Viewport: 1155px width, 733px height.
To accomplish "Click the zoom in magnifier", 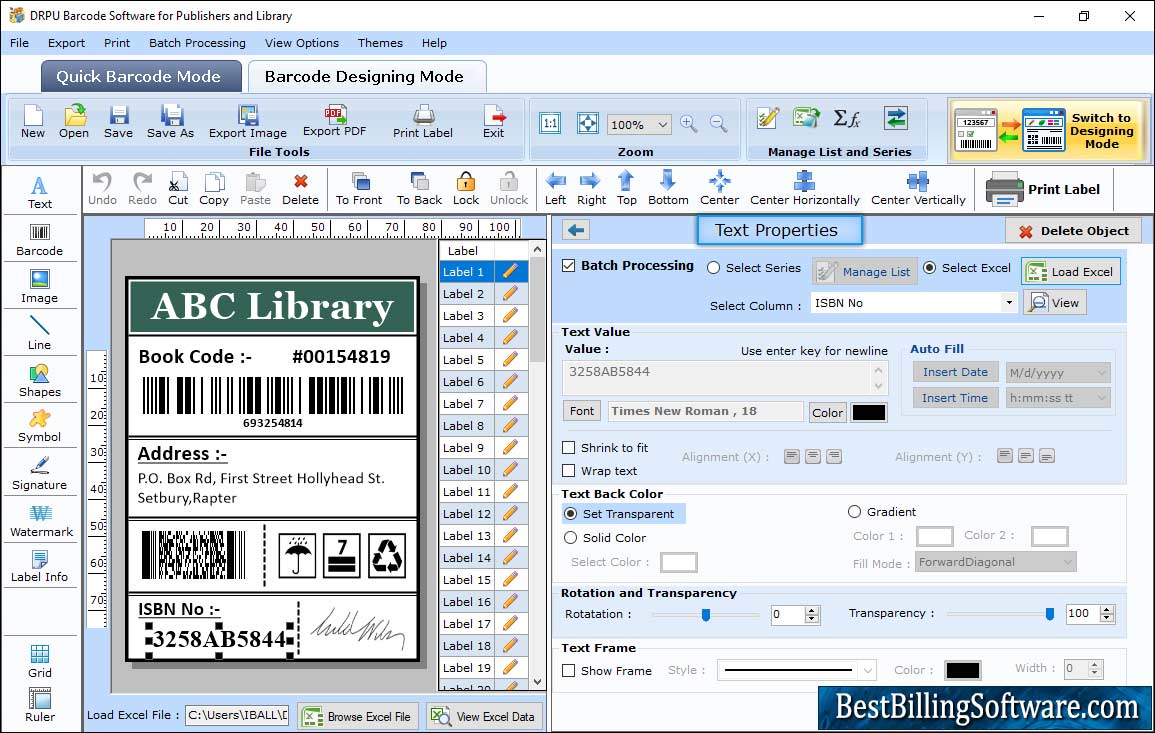I will click(x=689, y=123).
